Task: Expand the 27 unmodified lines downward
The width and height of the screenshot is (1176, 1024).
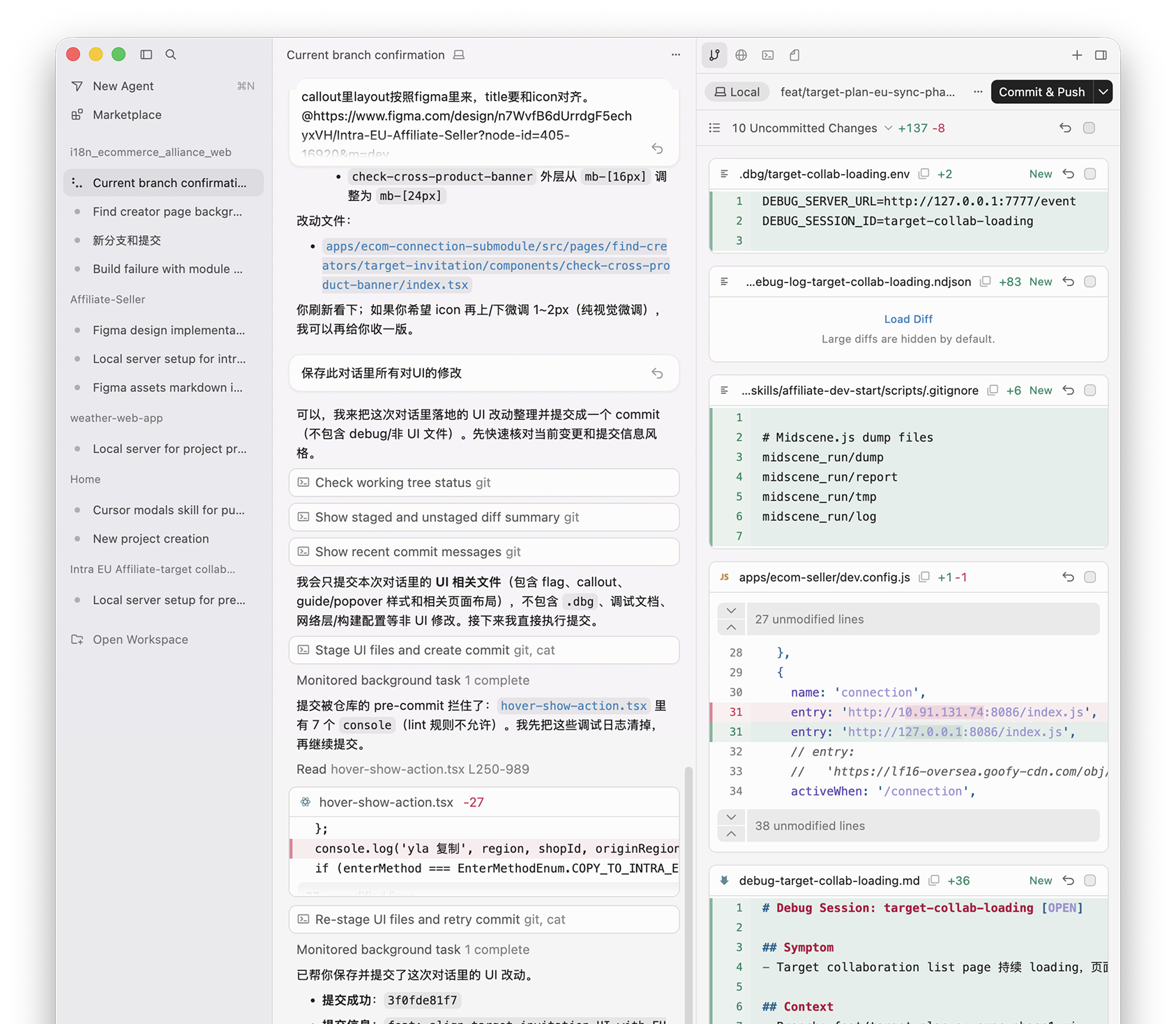Action: 731,611
